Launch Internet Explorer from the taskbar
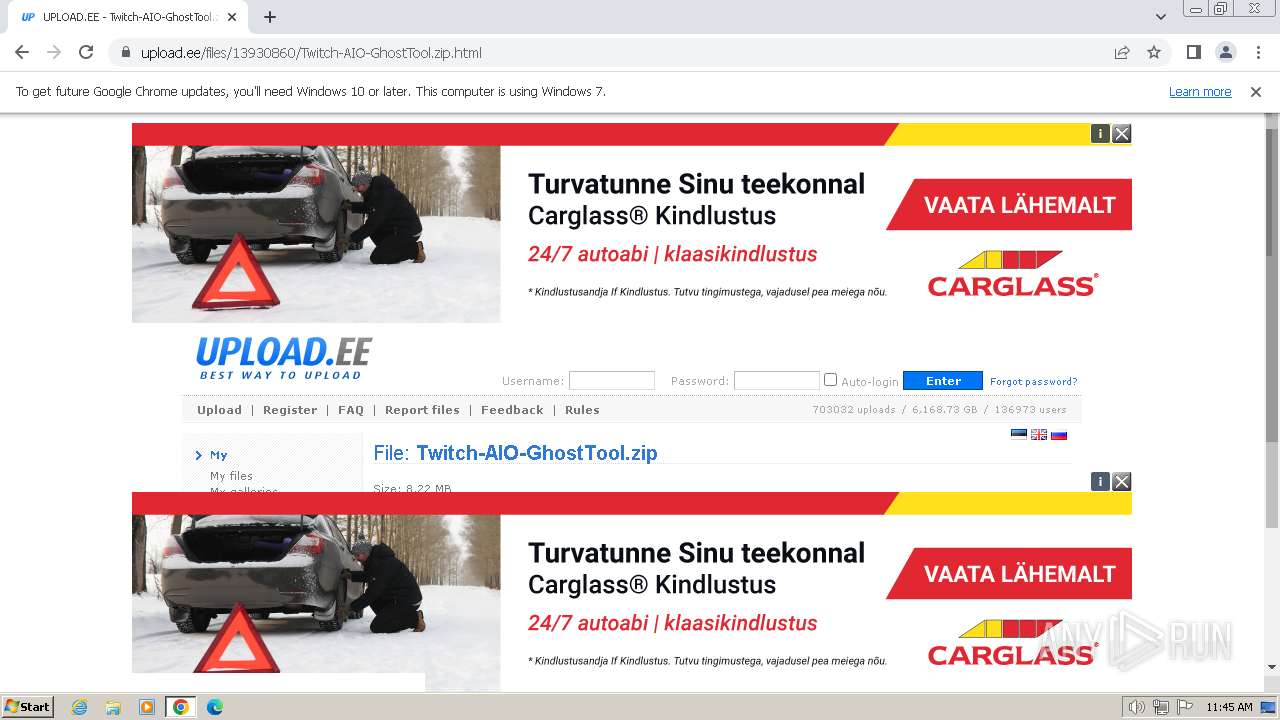 [79, 707]
